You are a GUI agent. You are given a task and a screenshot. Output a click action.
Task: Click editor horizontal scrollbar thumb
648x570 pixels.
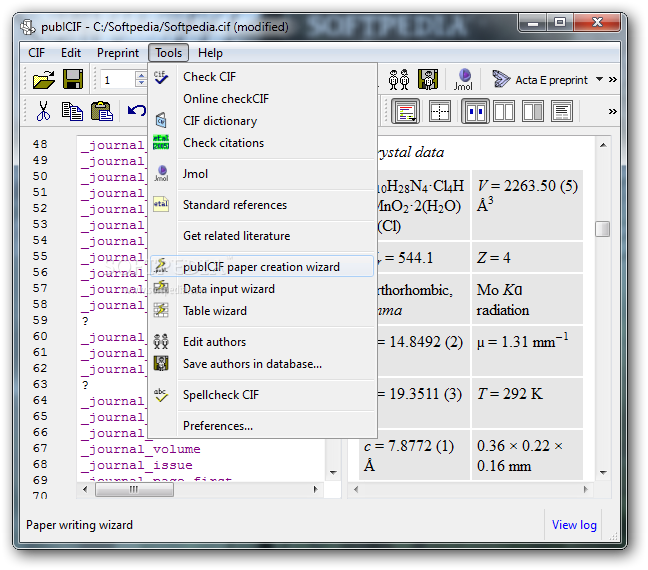tap(134, 489)
